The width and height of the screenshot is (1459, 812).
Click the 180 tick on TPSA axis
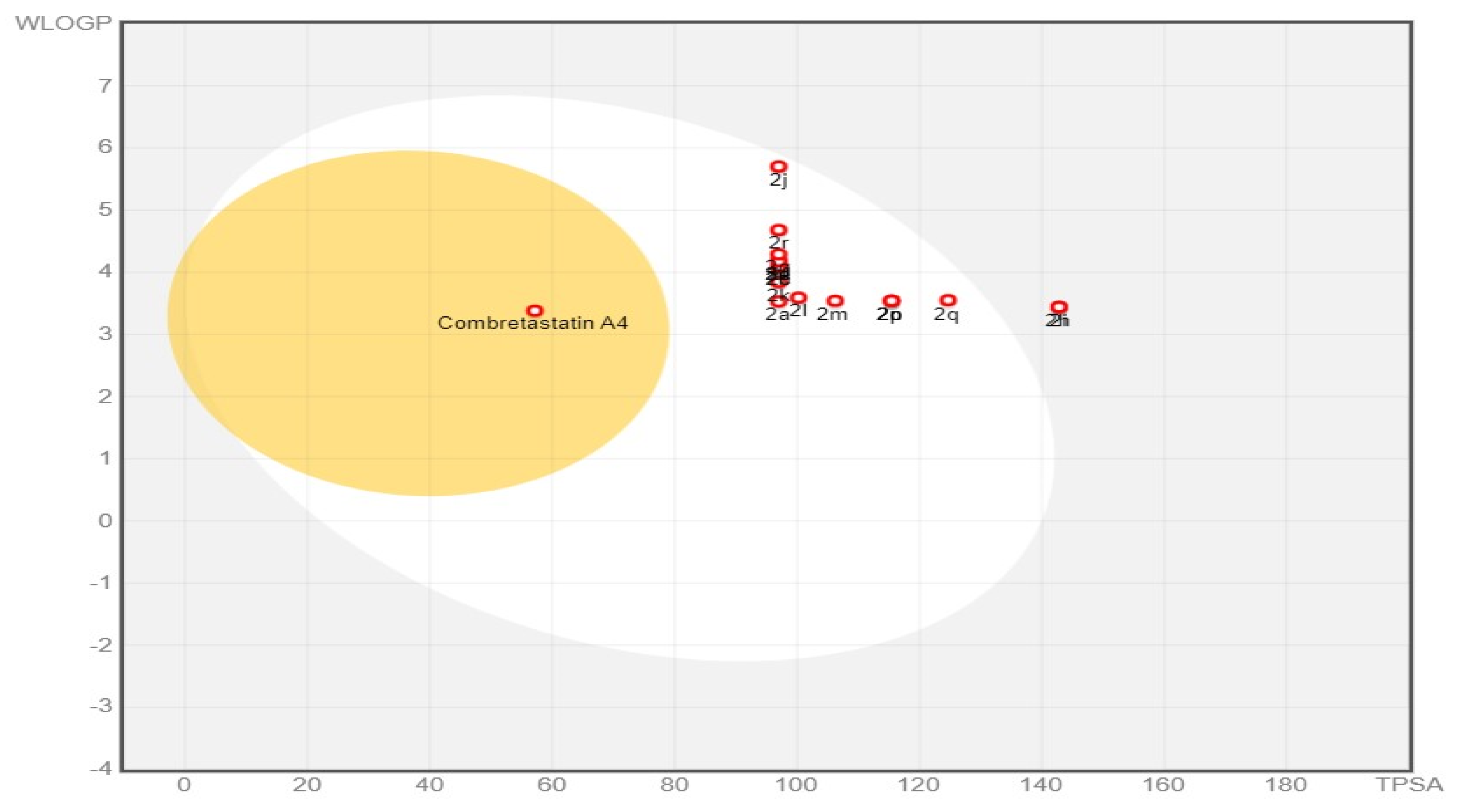click(1286, 785)
